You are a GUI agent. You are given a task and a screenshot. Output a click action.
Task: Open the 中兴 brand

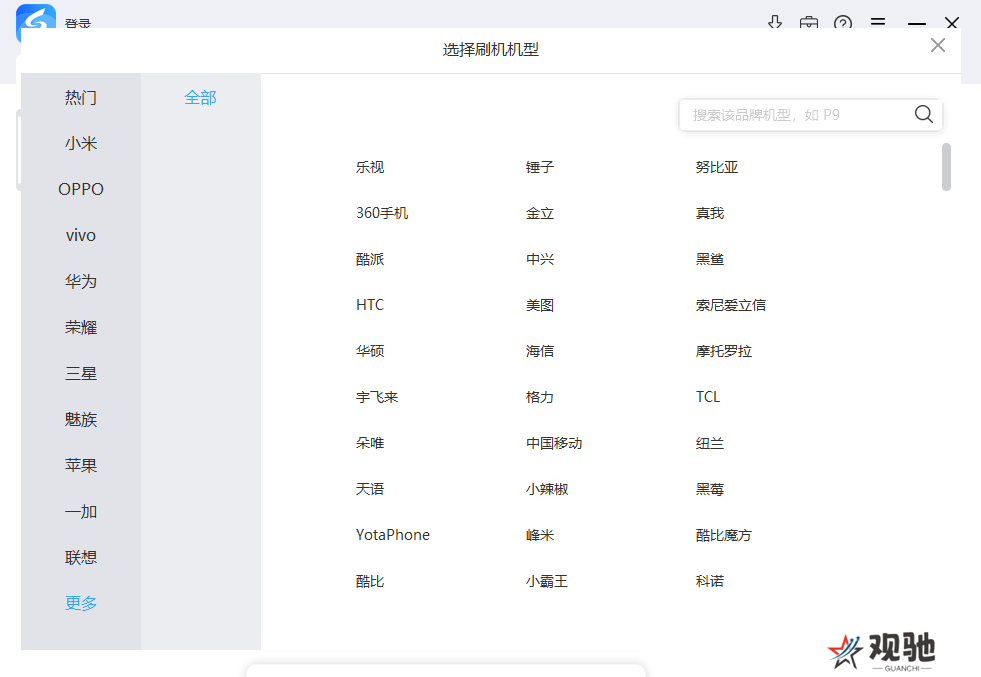pos(540,259)
